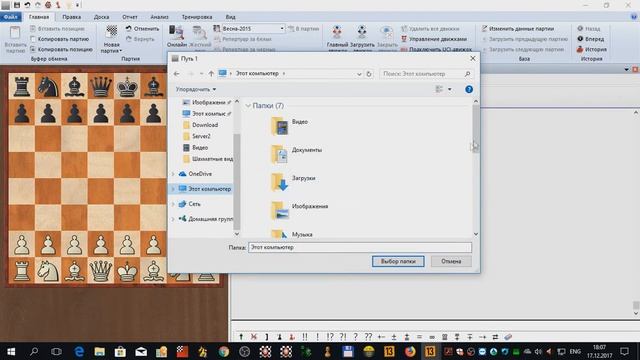Click the blue help icon in the dialog
Viewport: 640px width, 360px height.
click(x=469, y=89)
